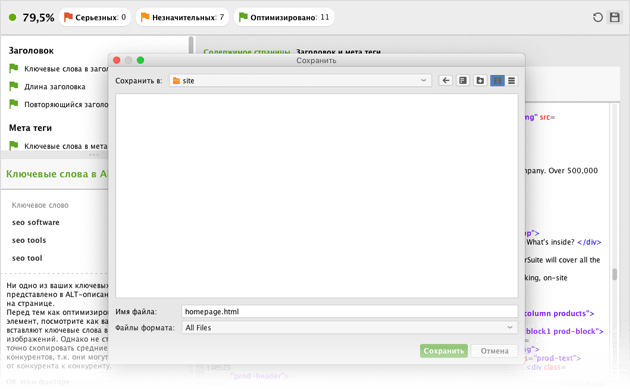Open the Сохранить в folder dropdown
This screenshot has width=630, height=389.
click(x=300, y=80)
